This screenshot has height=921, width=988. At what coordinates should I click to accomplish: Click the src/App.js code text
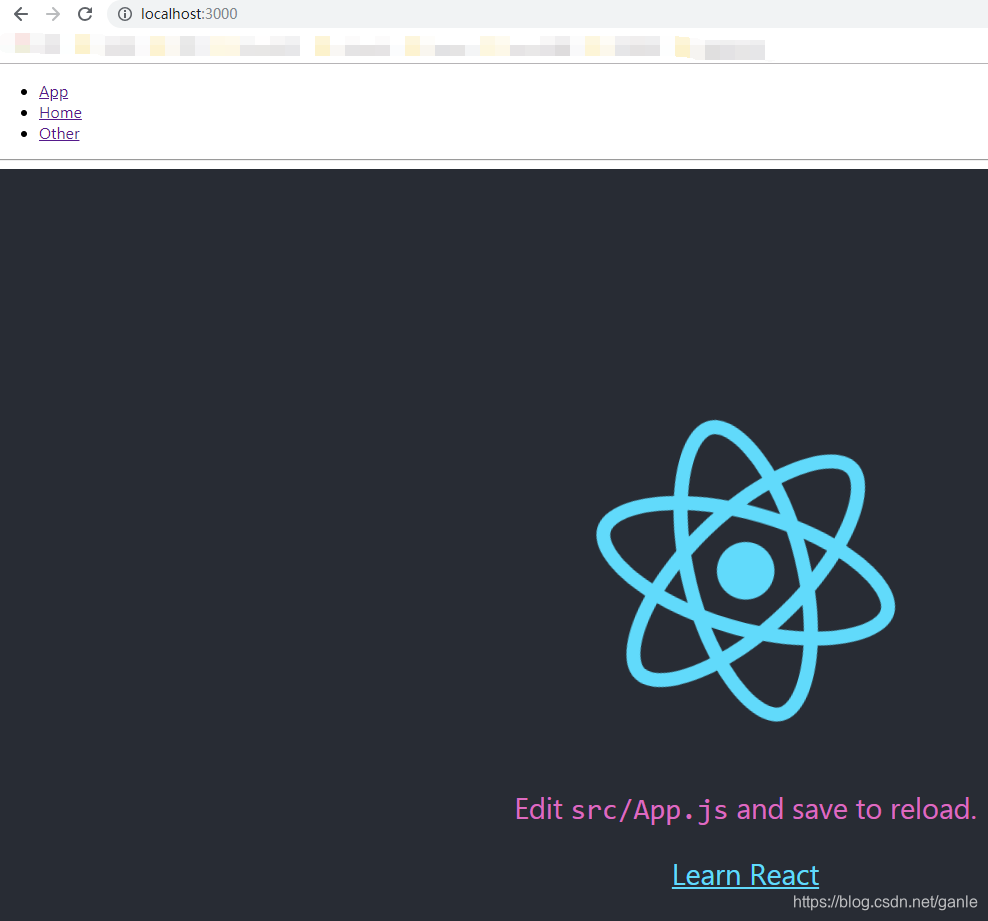point(651,810)
